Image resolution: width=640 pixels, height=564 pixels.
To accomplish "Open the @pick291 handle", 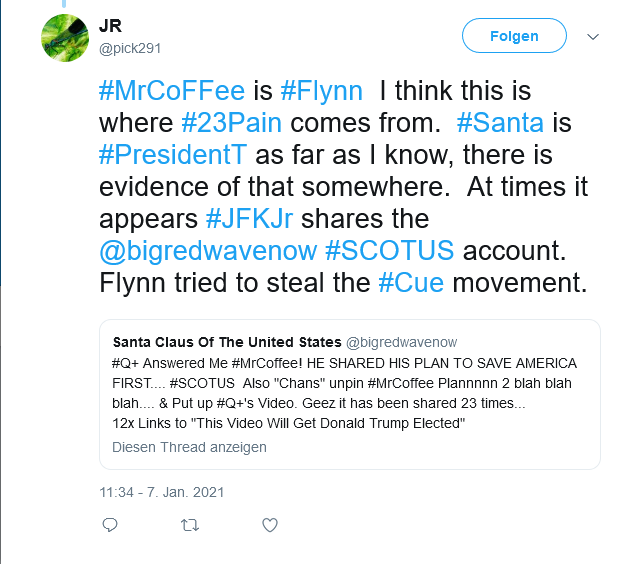I will [130, 48].
